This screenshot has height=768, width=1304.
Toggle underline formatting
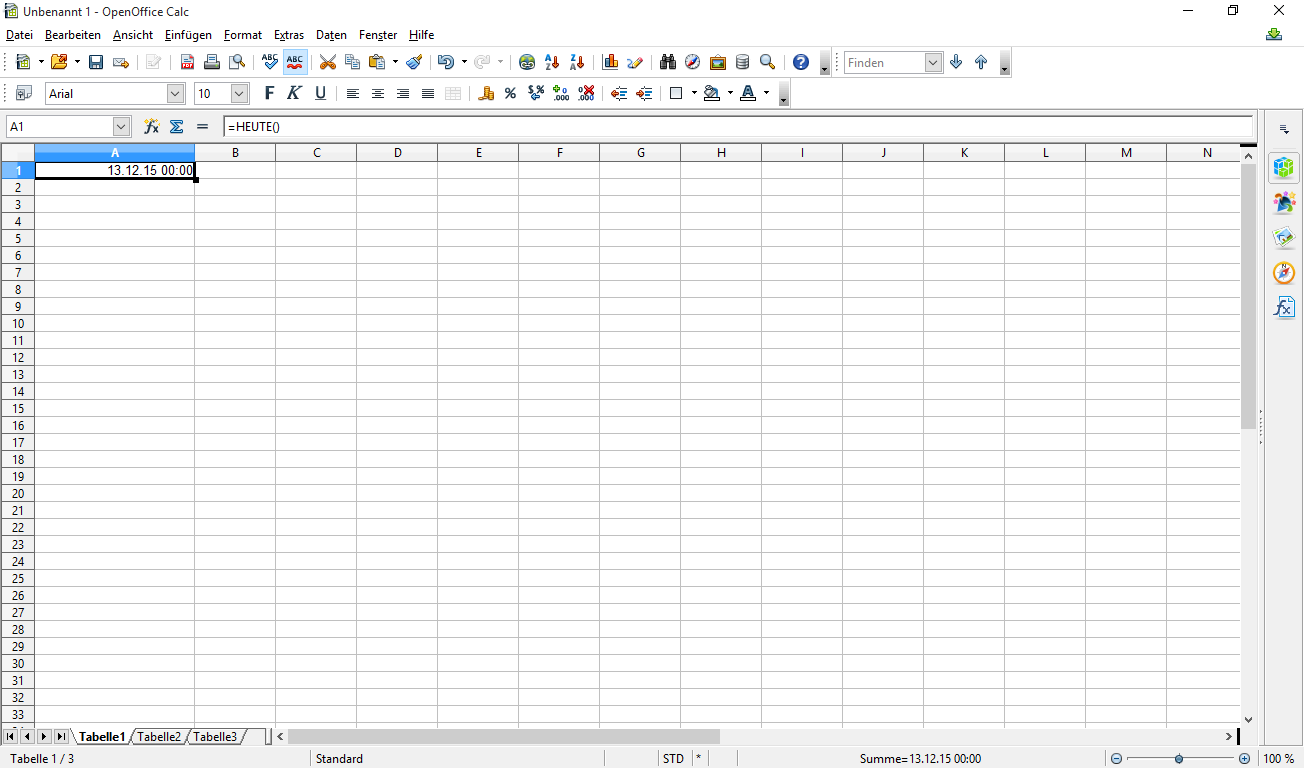coord(320,93)
